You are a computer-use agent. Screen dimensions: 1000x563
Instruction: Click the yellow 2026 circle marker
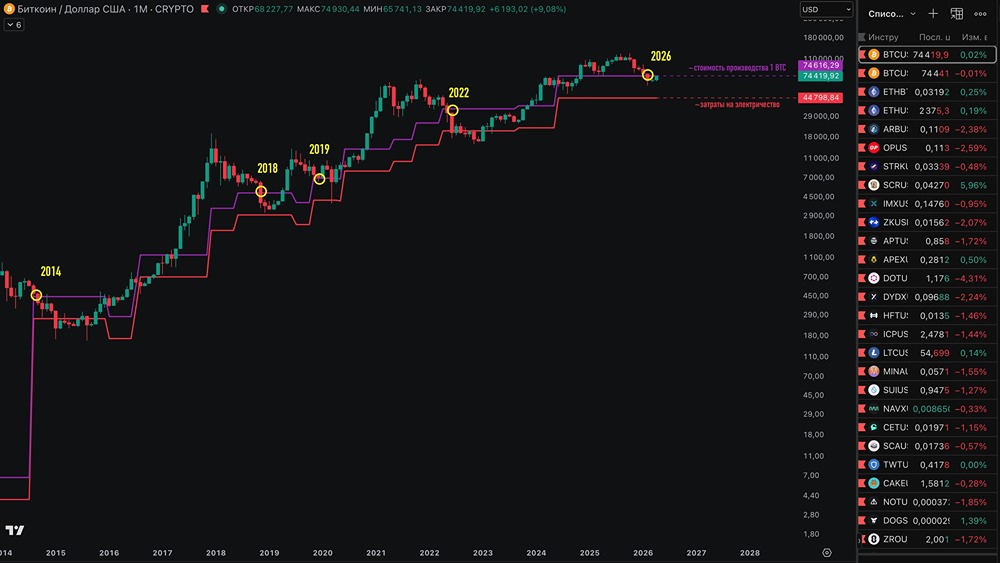click(x=647, y=75)
